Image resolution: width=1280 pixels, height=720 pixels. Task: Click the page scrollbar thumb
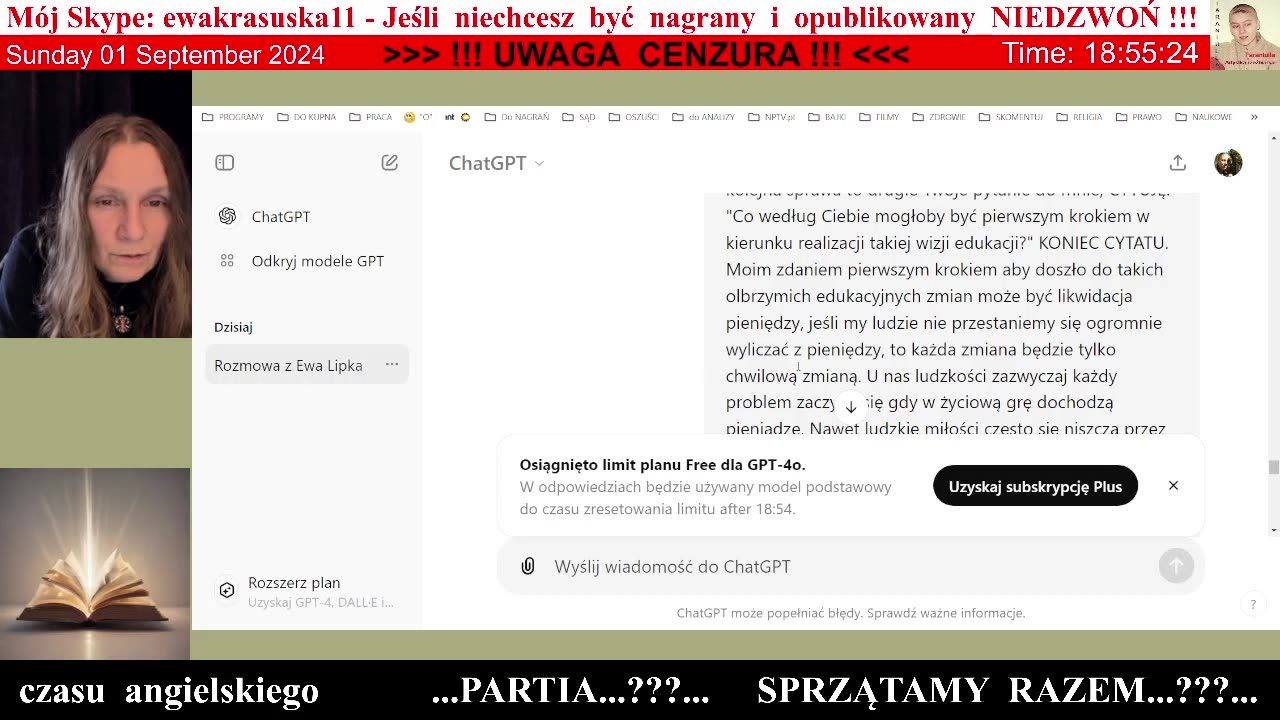[1273, 467]
